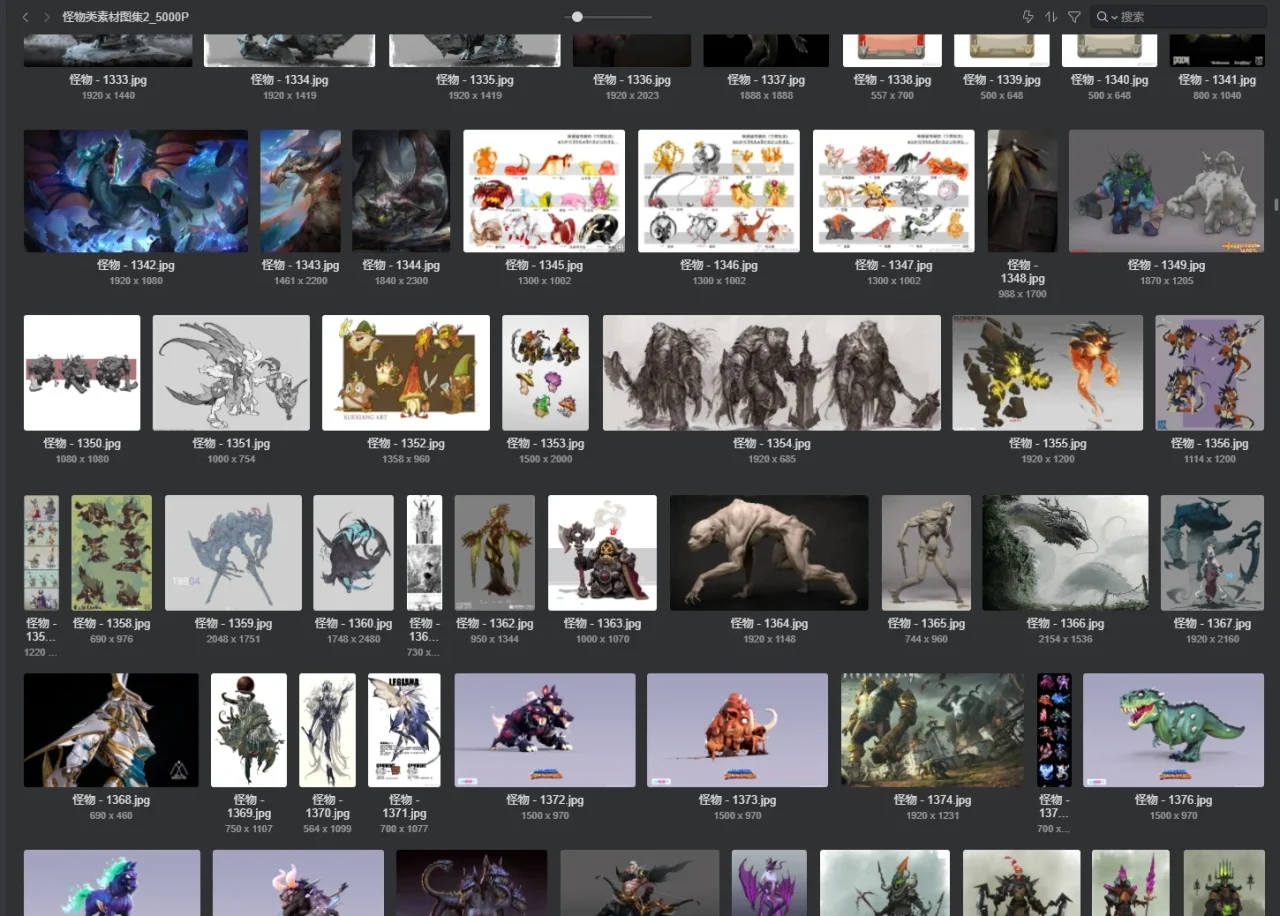This screenshot has height=916, width=1280.
Task: Adjust the thumbnail size slider handle
Action: coord(577,17)
